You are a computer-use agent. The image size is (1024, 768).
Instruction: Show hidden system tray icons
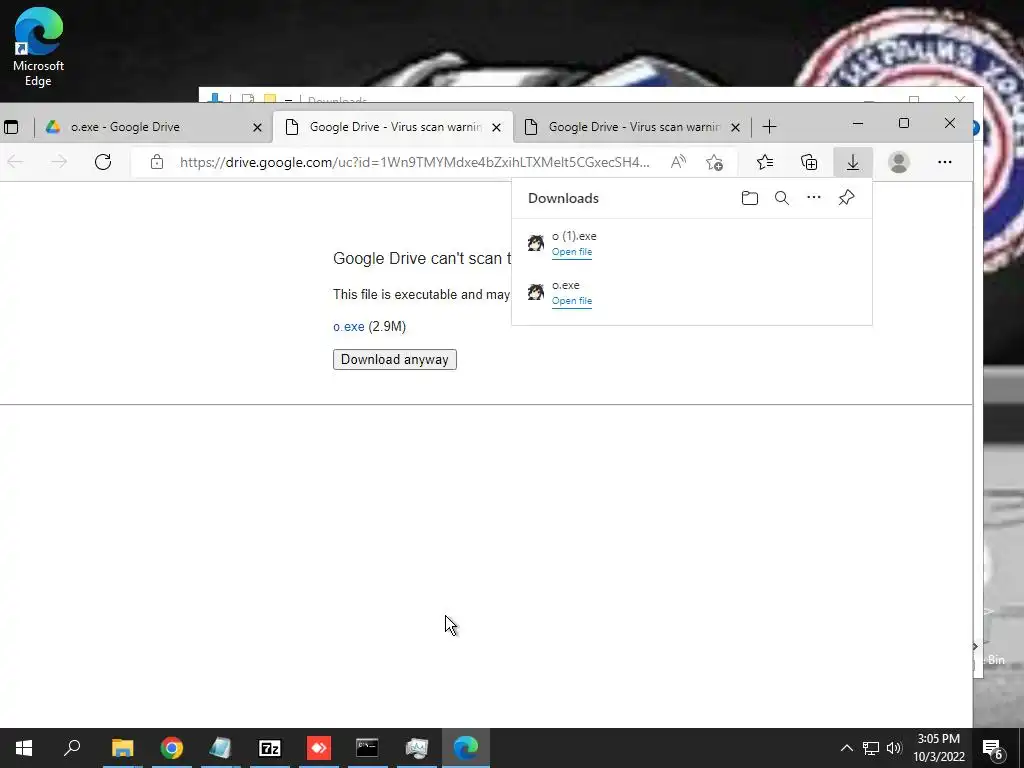(846, 748)
